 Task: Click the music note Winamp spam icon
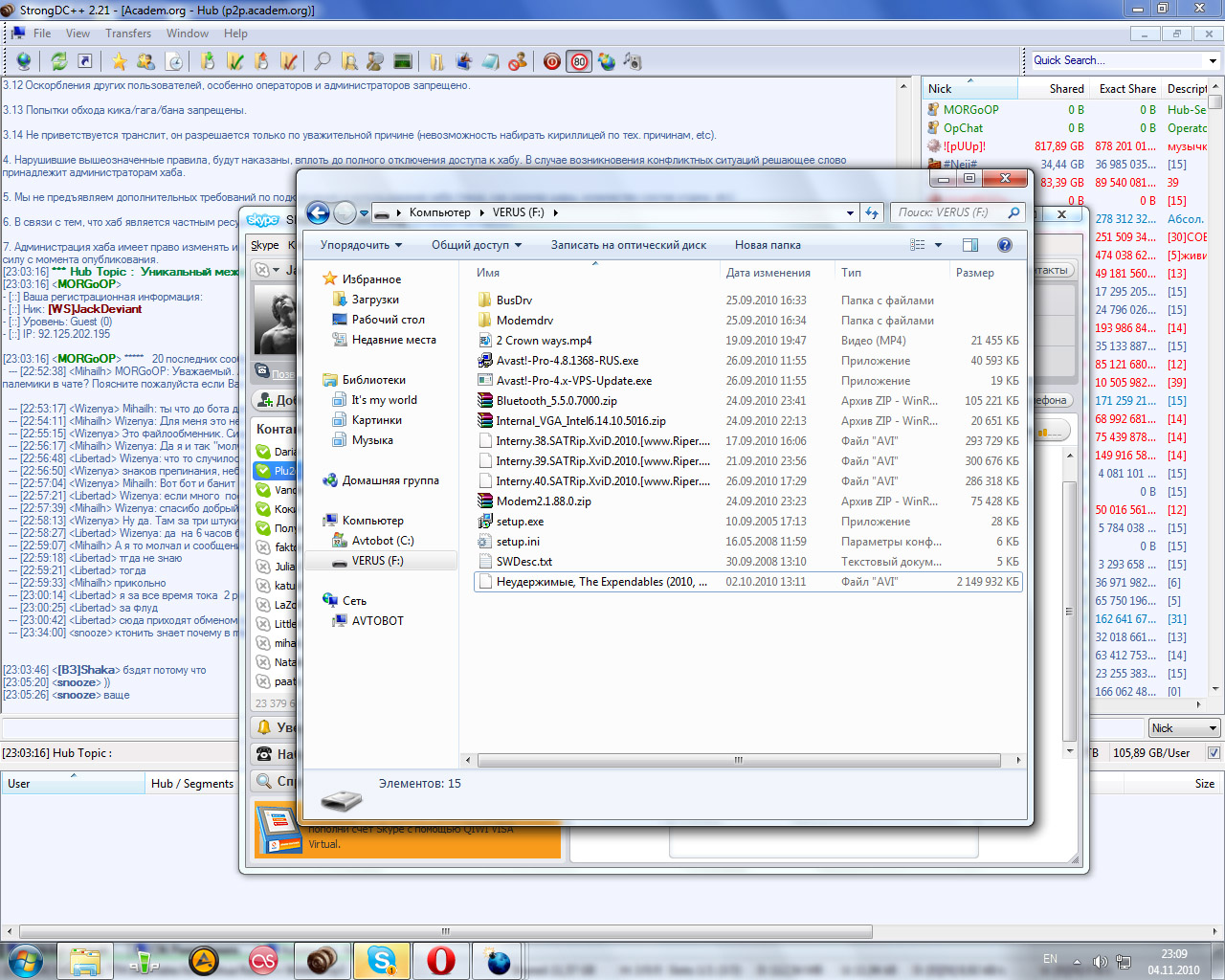(633, 61)
